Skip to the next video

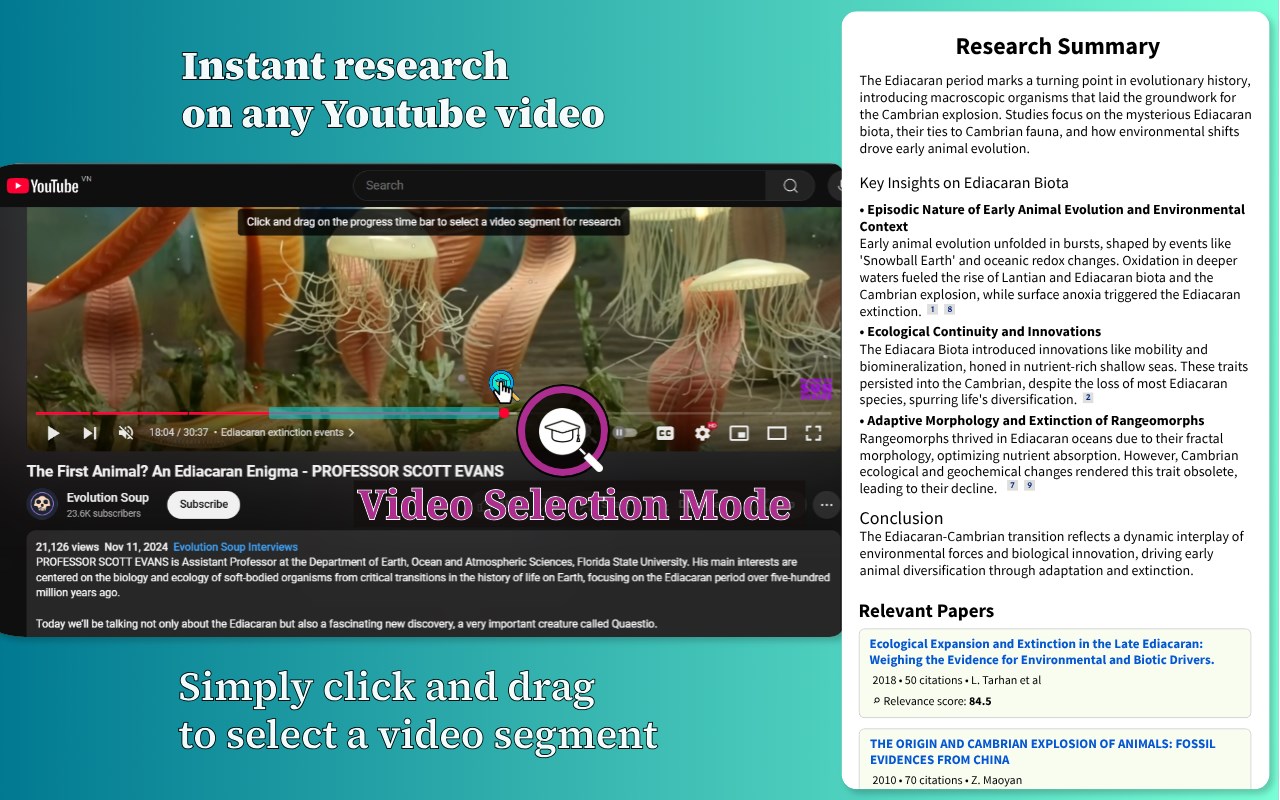[90, 433]
